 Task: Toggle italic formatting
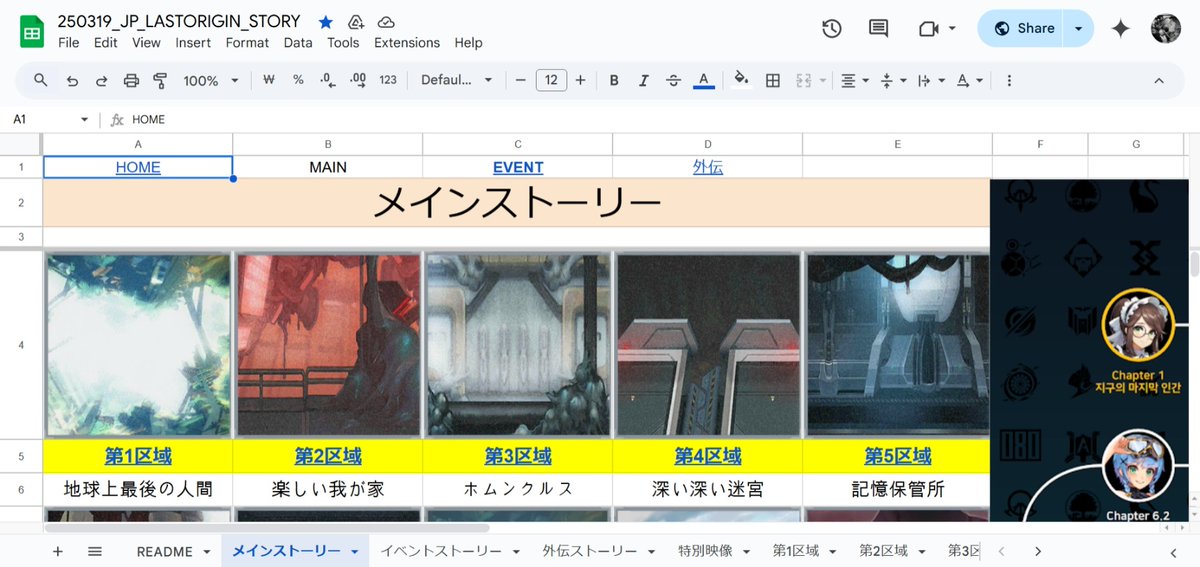[x=644, y=80]
